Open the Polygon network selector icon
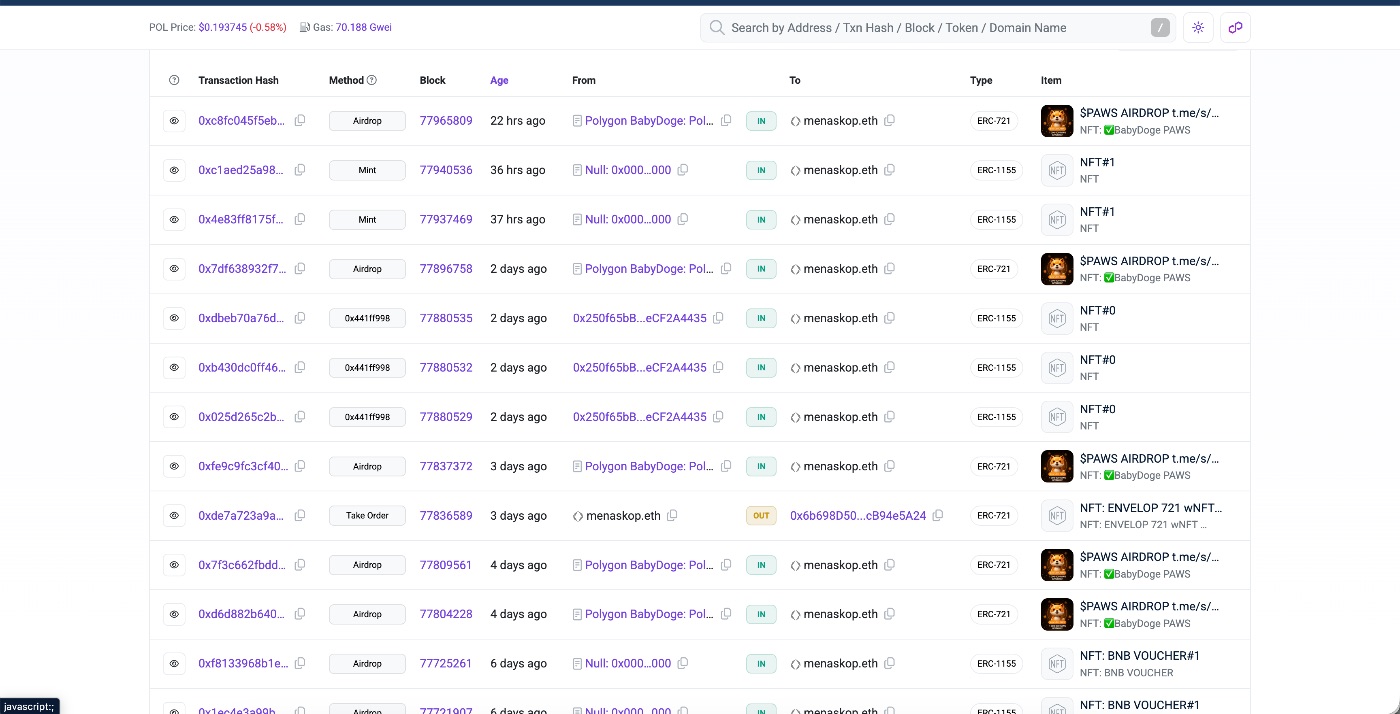This screenshot has width=1400, height=714. (1235, 28)
